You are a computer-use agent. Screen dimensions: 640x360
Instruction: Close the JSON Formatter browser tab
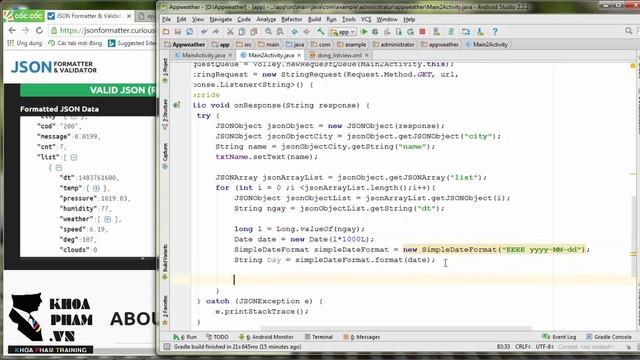(x=129, y=16)
